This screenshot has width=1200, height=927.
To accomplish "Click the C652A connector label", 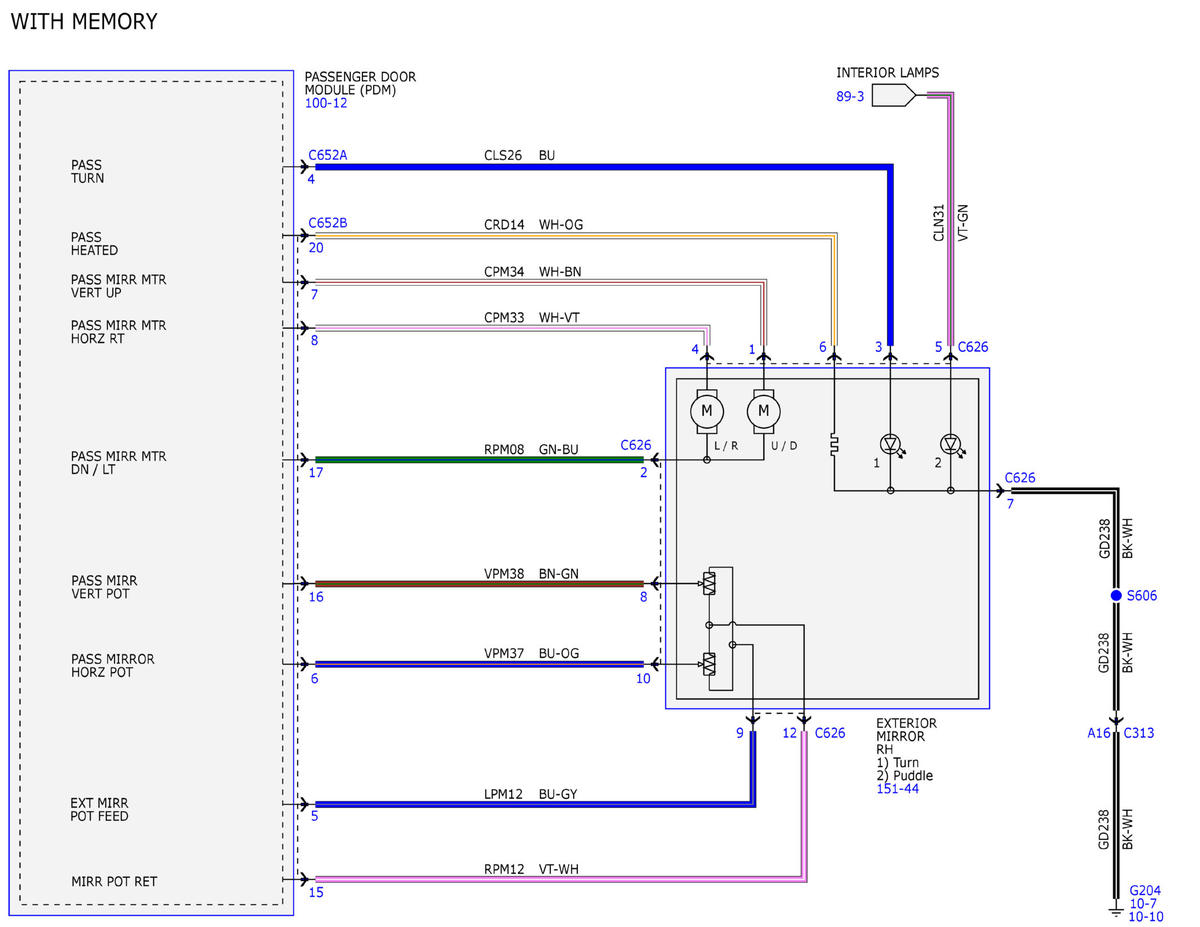I will point(327,155).
